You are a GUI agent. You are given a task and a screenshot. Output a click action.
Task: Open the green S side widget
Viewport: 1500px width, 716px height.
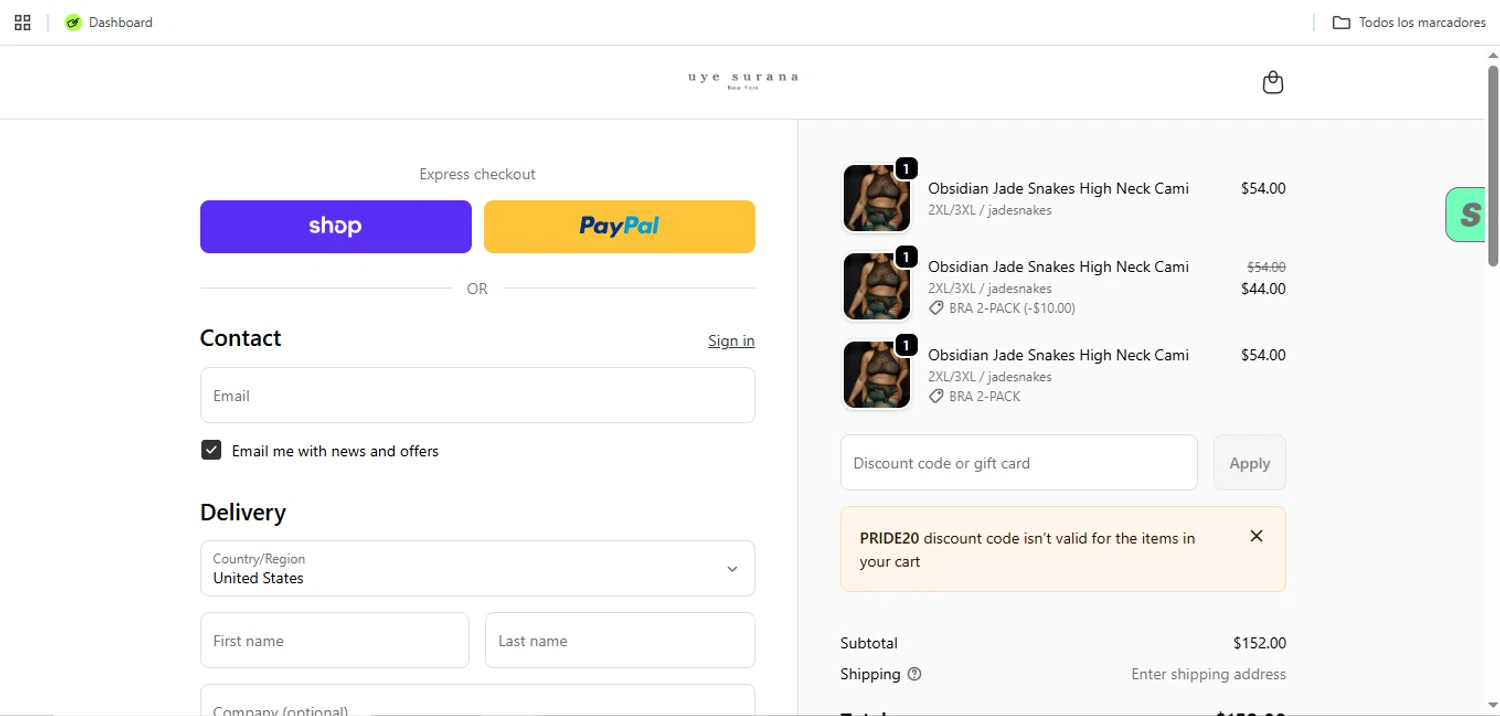(x=1467, y=214)
